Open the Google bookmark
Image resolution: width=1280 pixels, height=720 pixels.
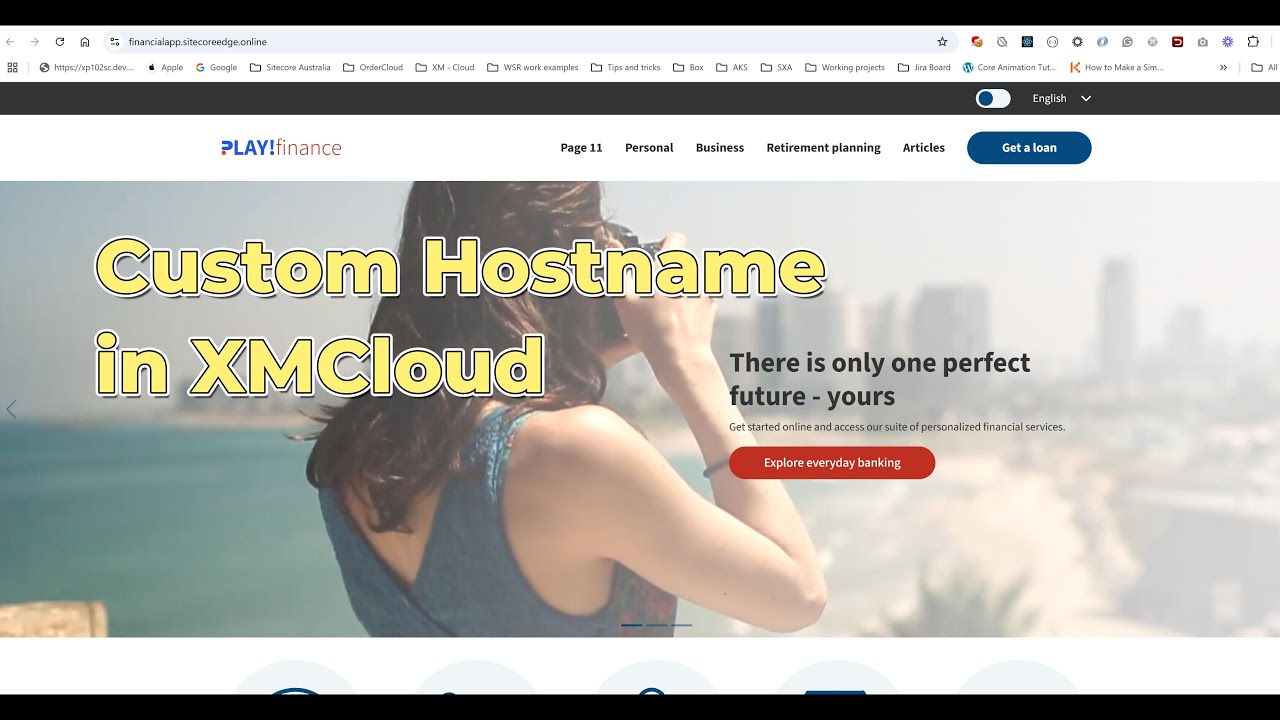pyautogui.click(x=216, y=67)
